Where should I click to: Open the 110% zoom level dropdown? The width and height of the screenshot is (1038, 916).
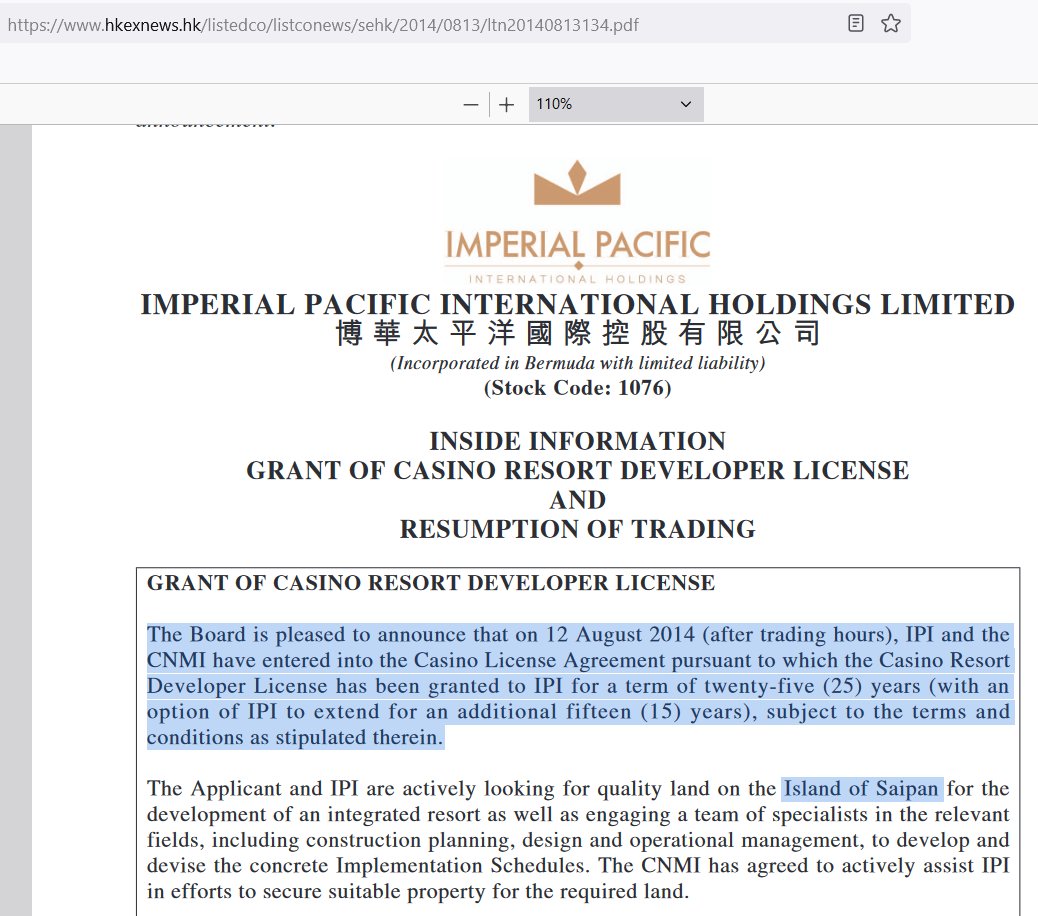616,105
